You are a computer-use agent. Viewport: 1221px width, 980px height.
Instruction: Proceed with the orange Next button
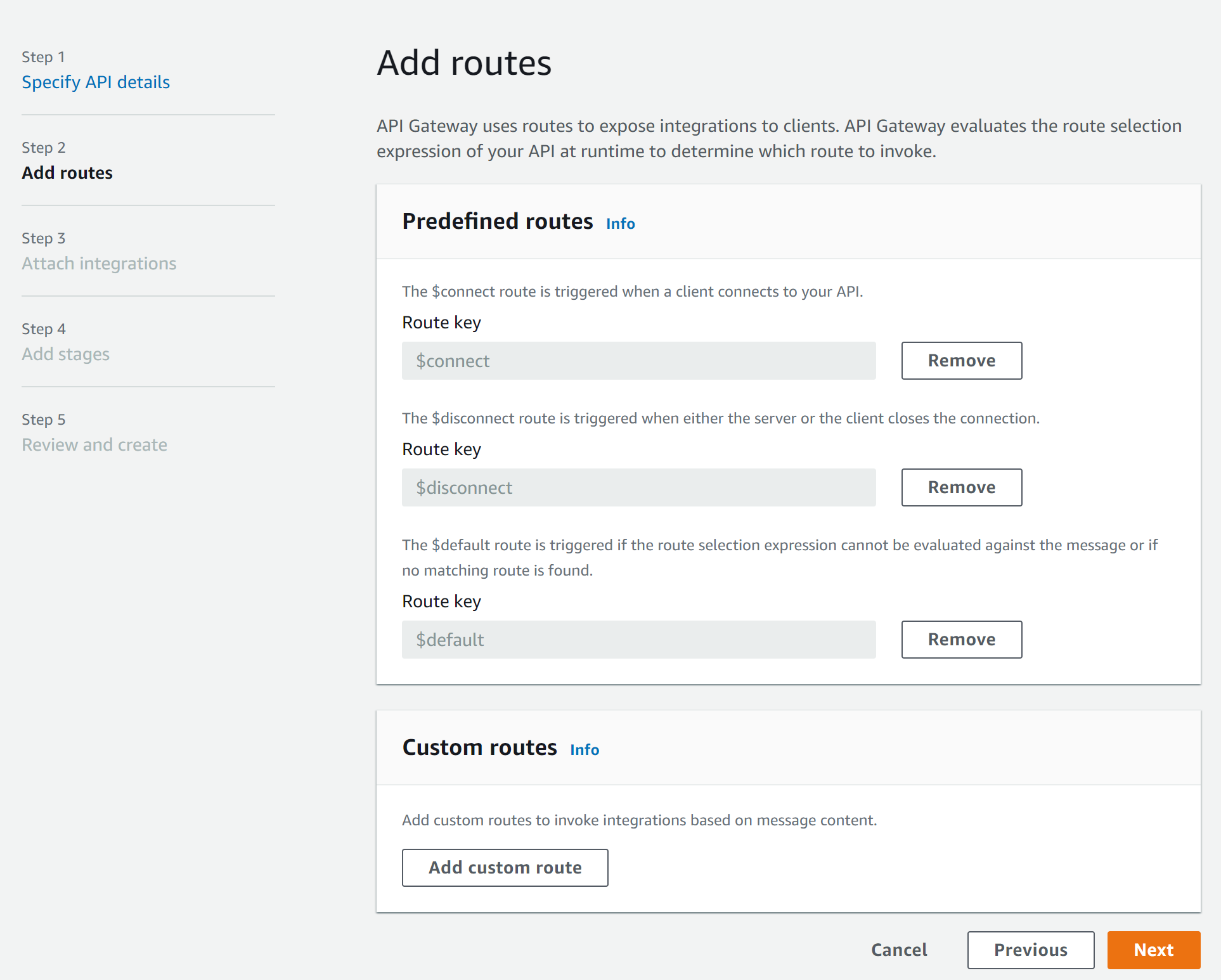pyautogui.click(x=1153, y=950)
